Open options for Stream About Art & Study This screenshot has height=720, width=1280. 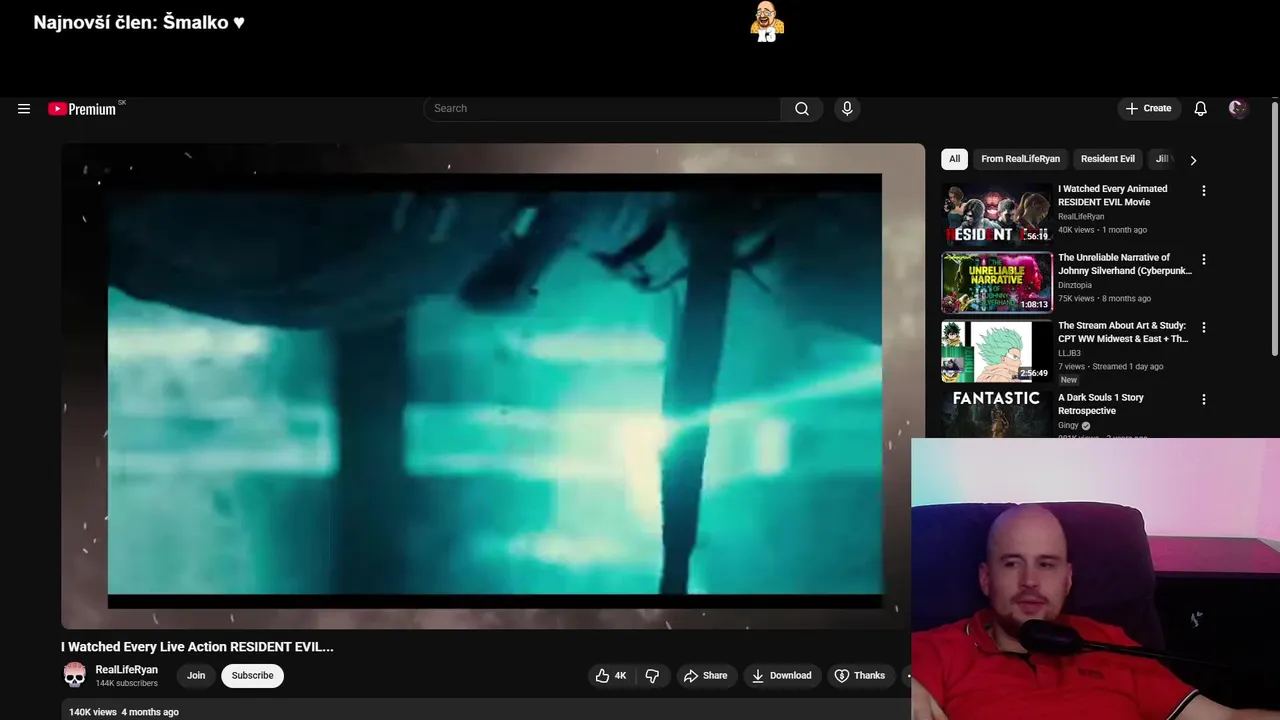coord(1203,327)
